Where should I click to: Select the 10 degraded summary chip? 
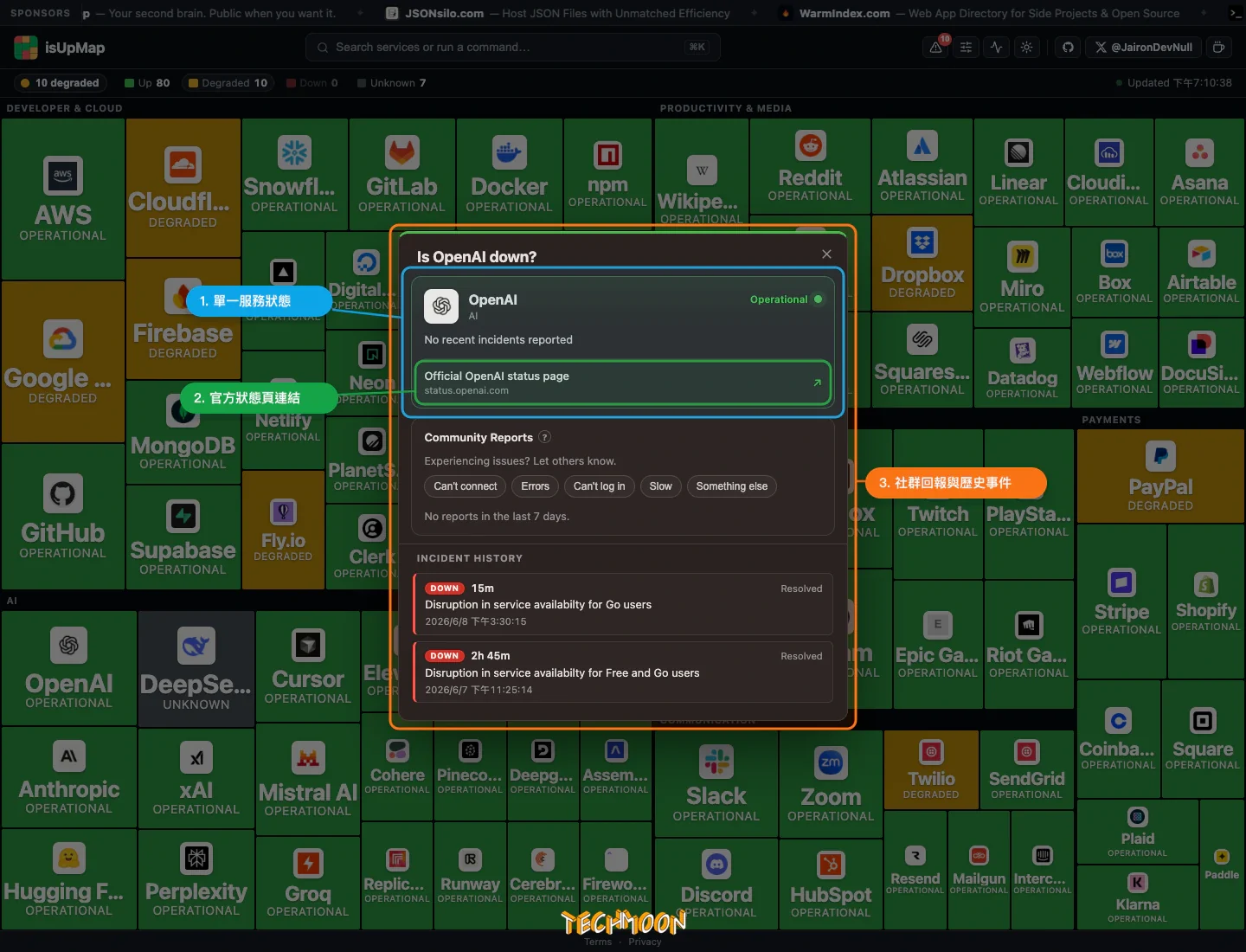point(60,83)
